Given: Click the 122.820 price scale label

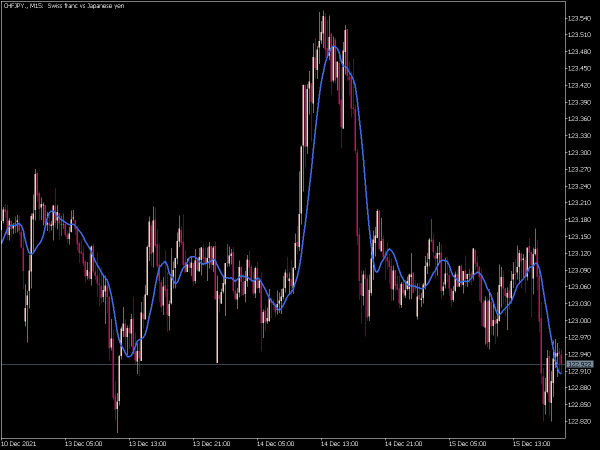Looking at the screenshot, I should click(x=579, y=421).
